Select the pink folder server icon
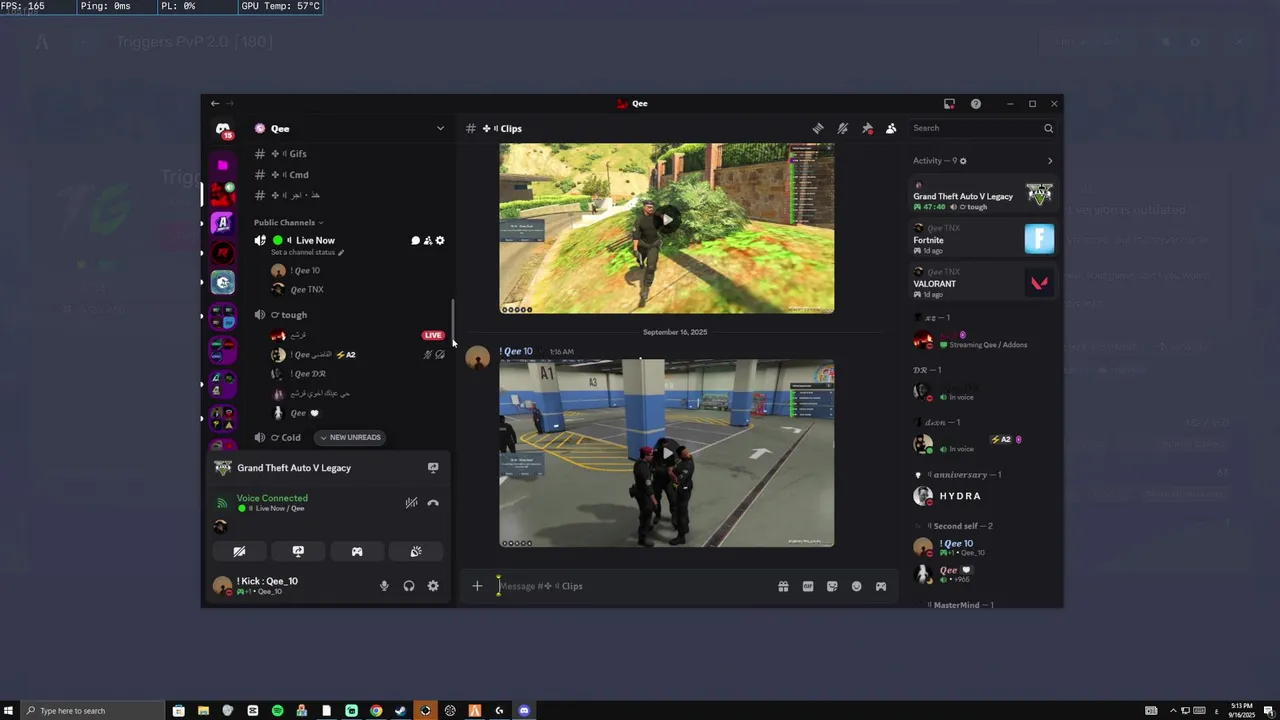Screen dimensions: 1280x720 [x=223, y=164]
